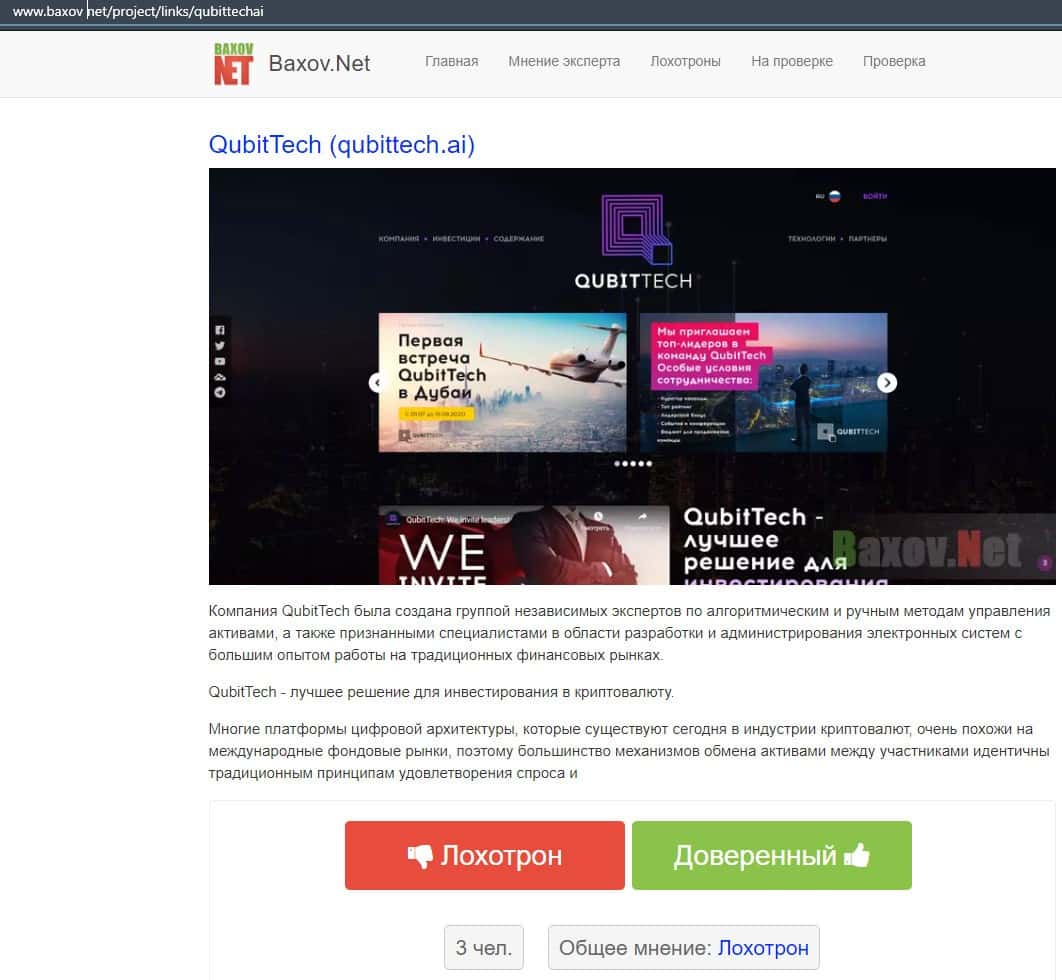Click the carousel right arrow
This screenshot has height=980, width=1062.
pos(887,383)
